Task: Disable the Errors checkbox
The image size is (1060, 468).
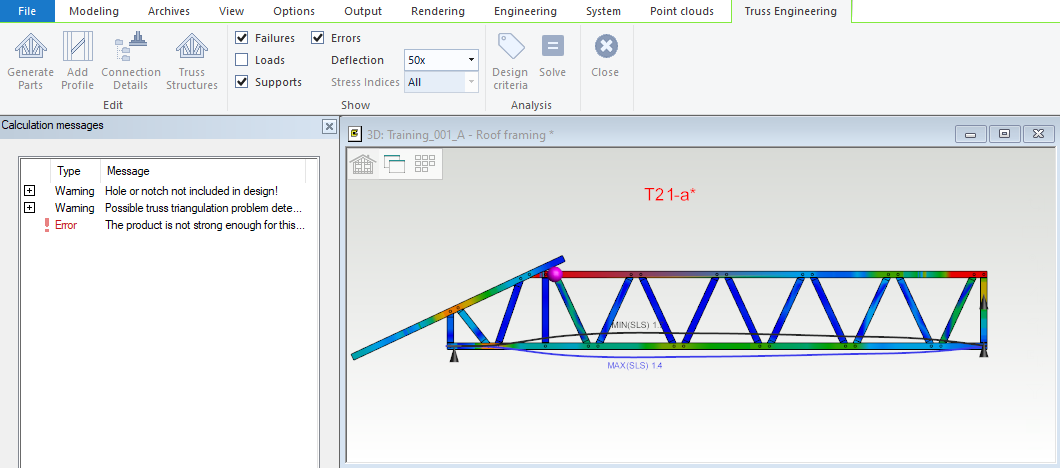Action: (x=318, y=38)
